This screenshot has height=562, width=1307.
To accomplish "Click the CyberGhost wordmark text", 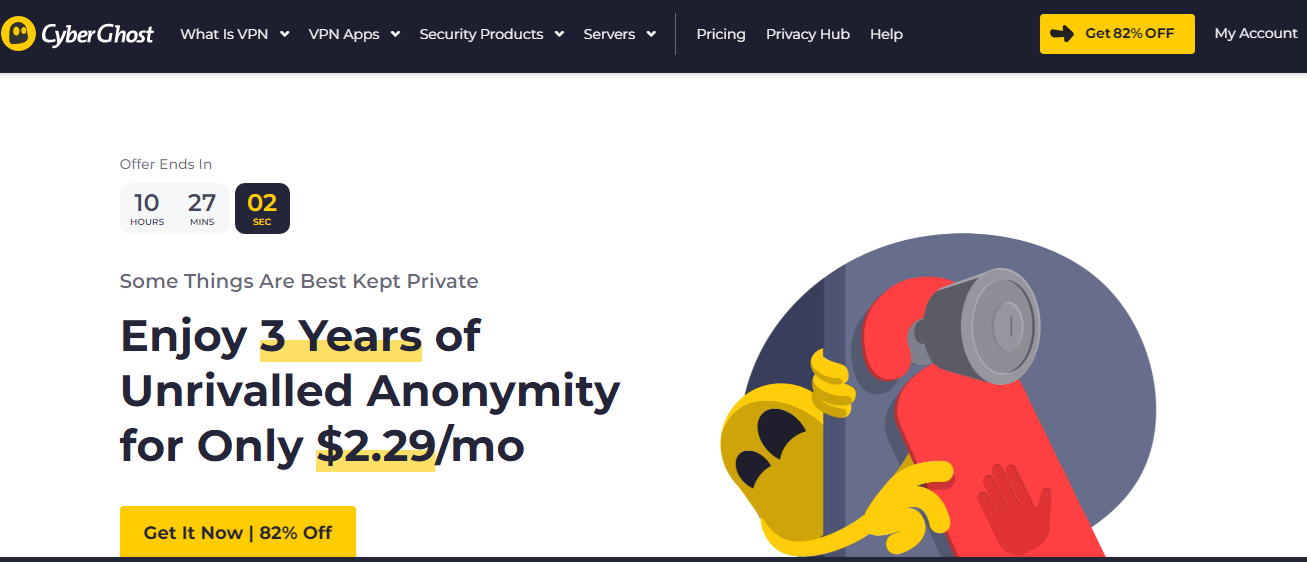I will pyautogui.click(x=98, y=34).
